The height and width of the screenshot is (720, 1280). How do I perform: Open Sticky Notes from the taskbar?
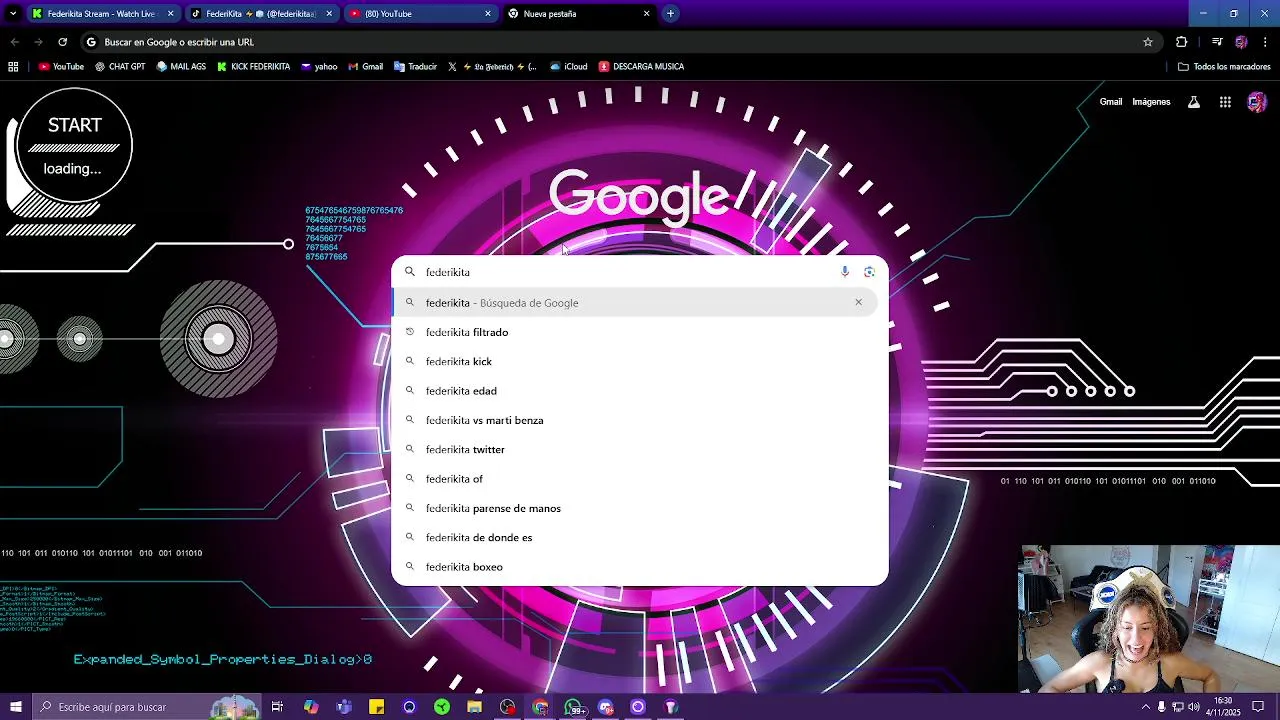(x=377, y=707)
